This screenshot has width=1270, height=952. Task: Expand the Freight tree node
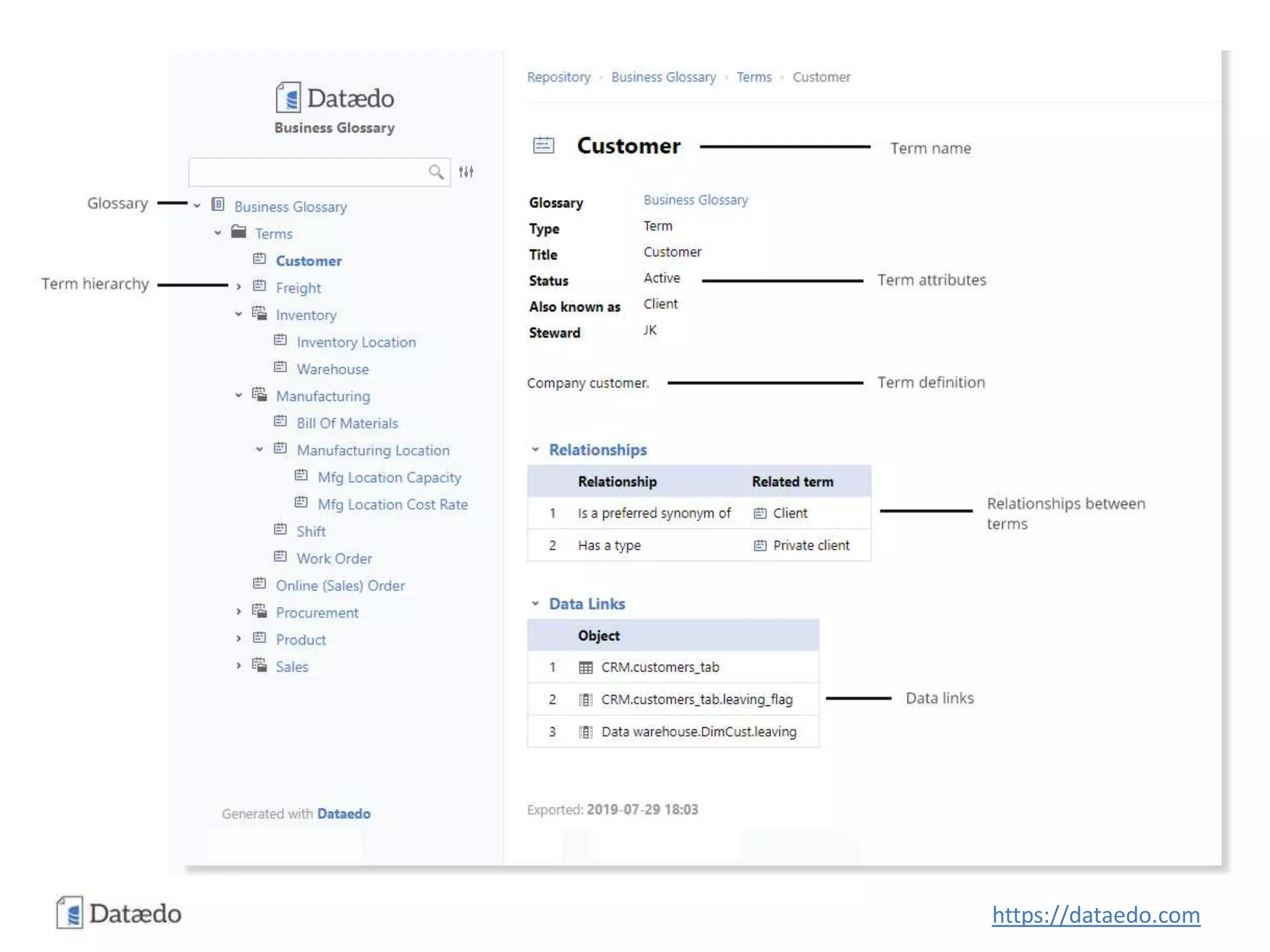[239, 287]
